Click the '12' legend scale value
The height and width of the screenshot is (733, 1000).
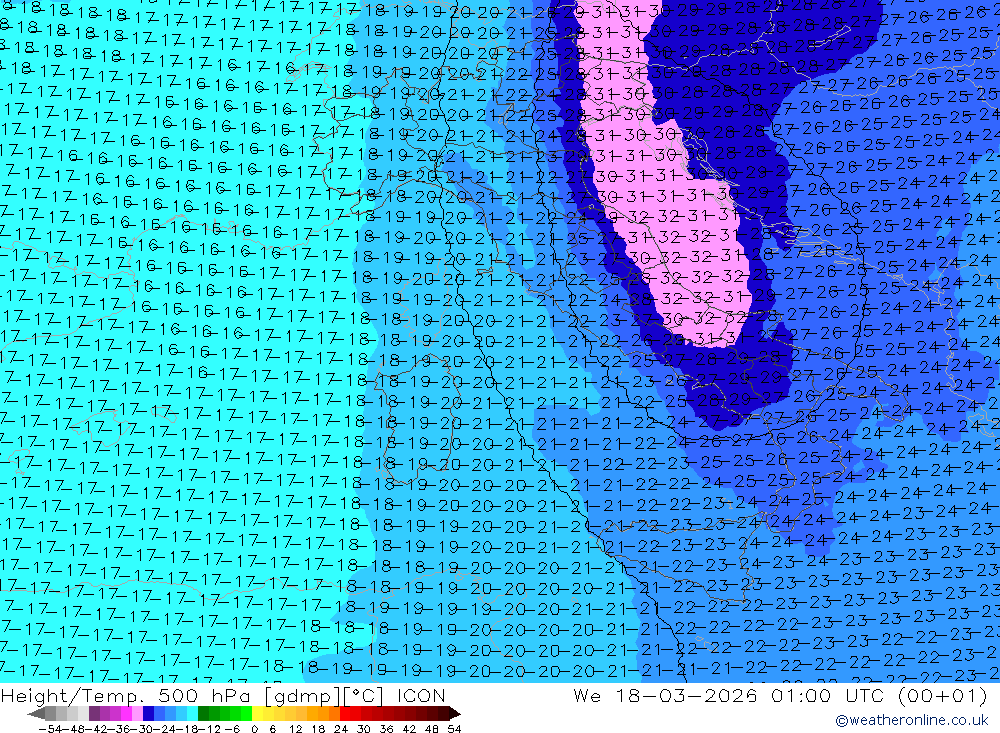point(296,729)
